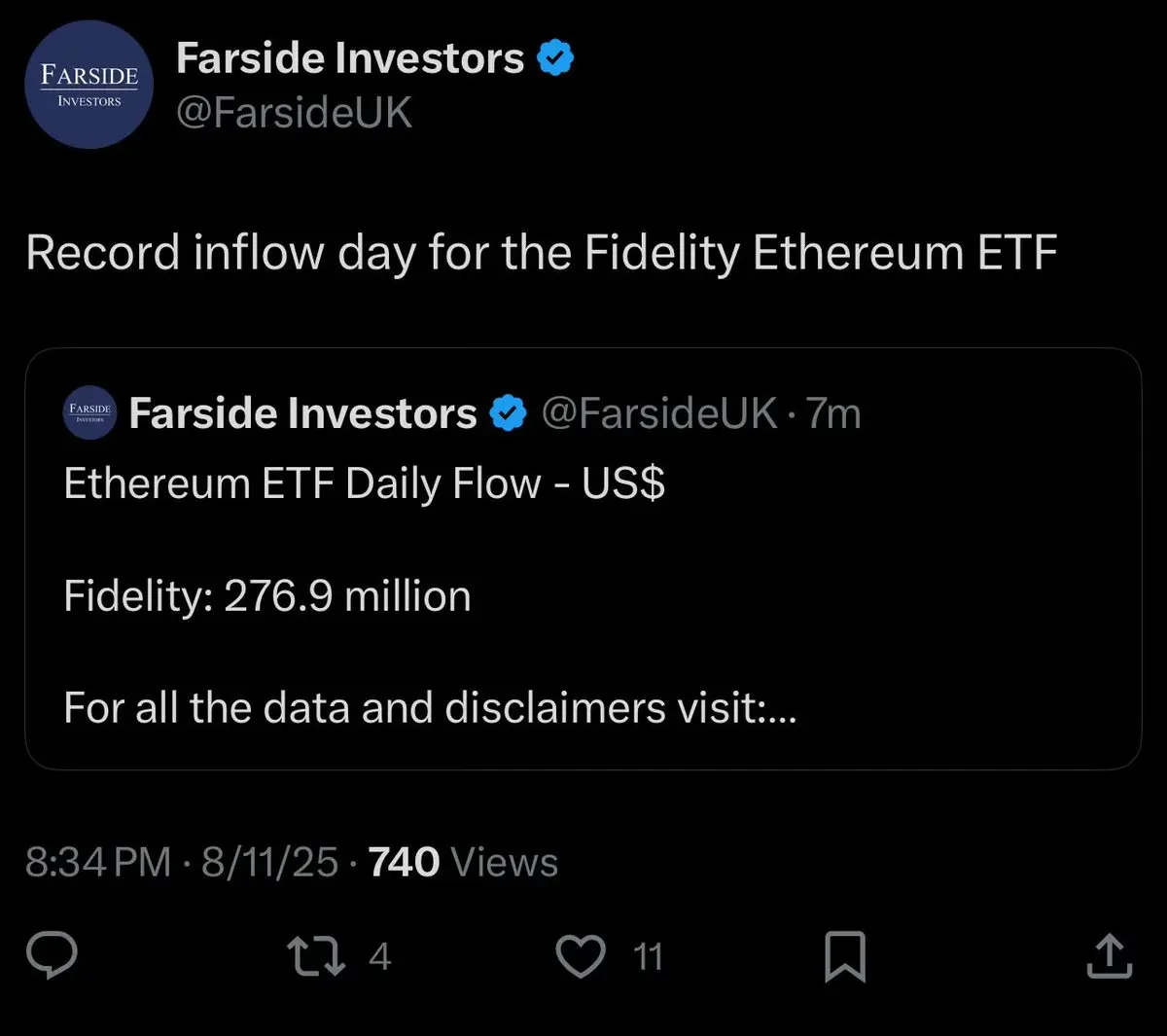Repost this tweet using the retweet arrows

(x=317, y=956)
